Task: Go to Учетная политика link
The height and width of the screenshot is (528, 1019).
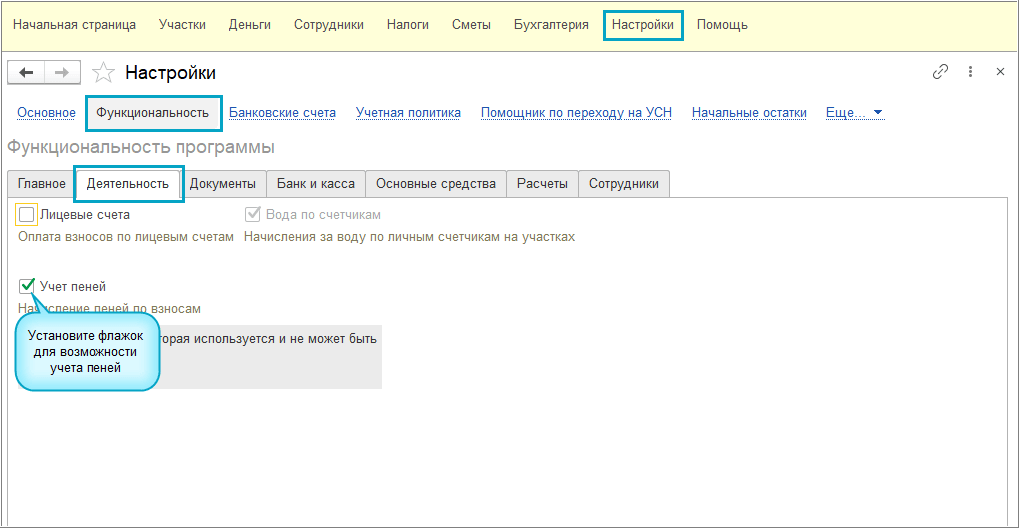Action: [408, 113]
